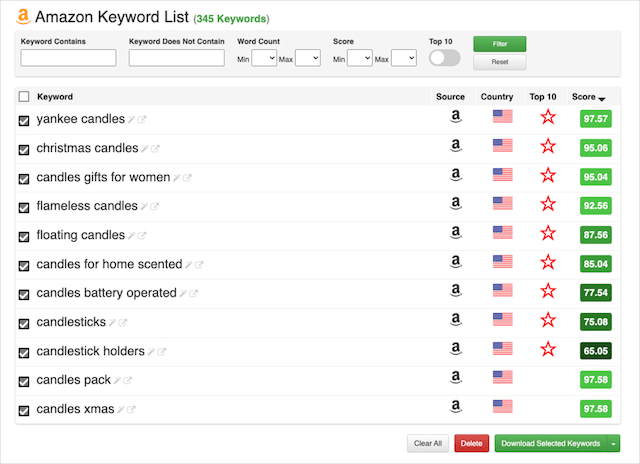Open the Score Max dropdown
The image size is (640, 464).
coord(403,59)
